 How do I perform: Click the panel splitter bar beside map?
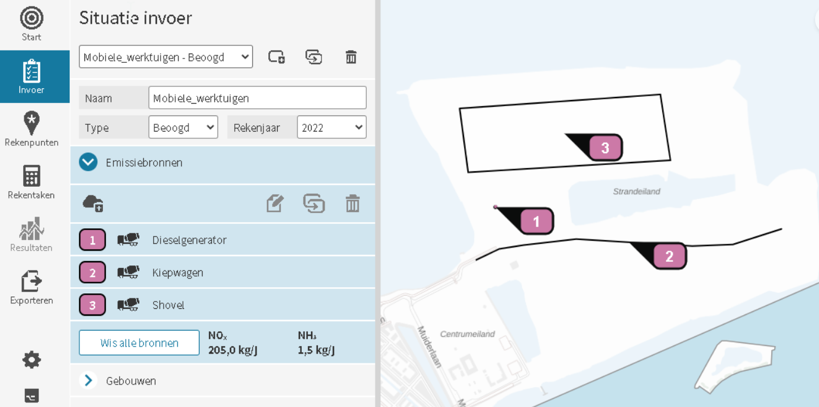pos(378,203)
